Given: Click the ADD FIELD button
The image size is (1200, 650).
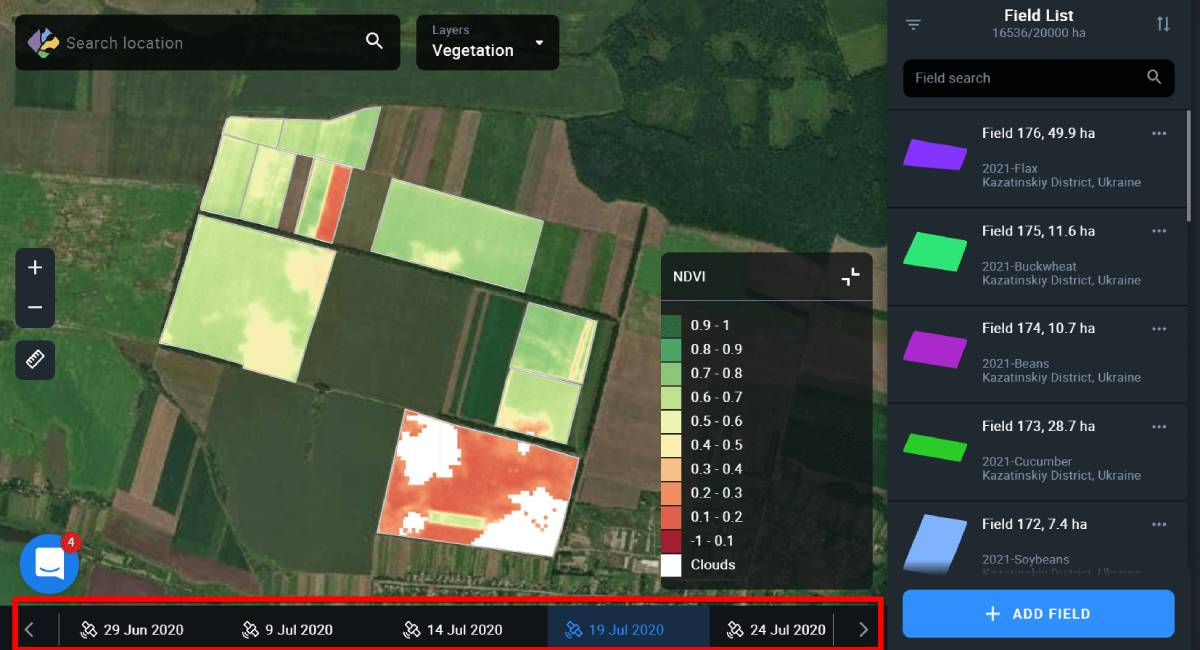Looking at the screenshot, I should point(1038,614).
